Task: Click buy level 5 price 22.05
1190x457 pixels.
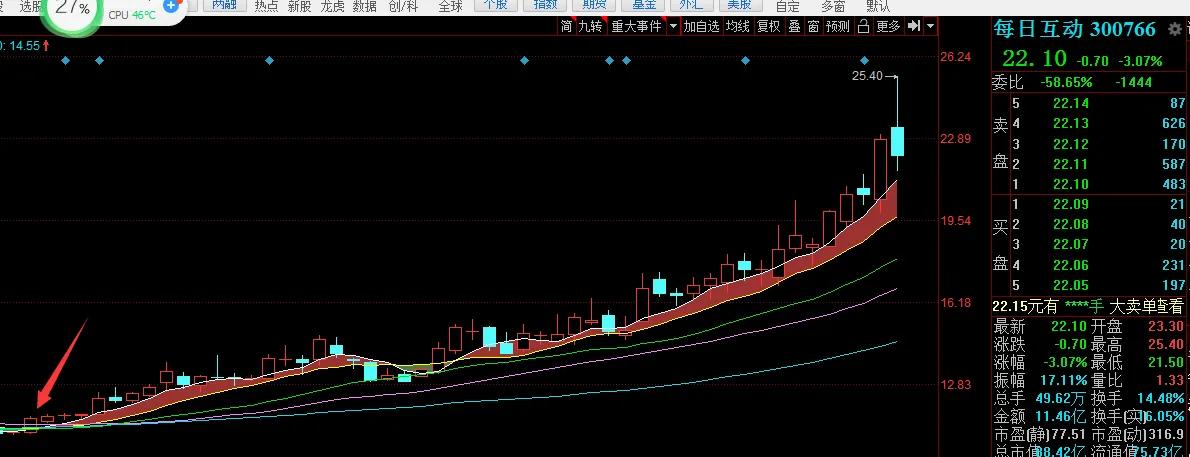Action: 1070,285
